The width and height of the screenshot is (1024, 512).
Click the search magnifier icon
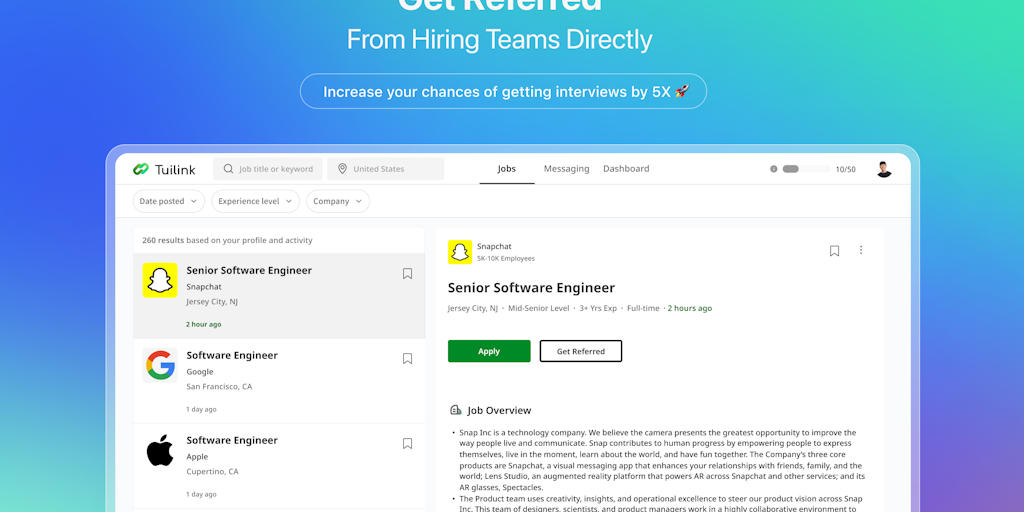pyautogui.click(x=228, y=168)
